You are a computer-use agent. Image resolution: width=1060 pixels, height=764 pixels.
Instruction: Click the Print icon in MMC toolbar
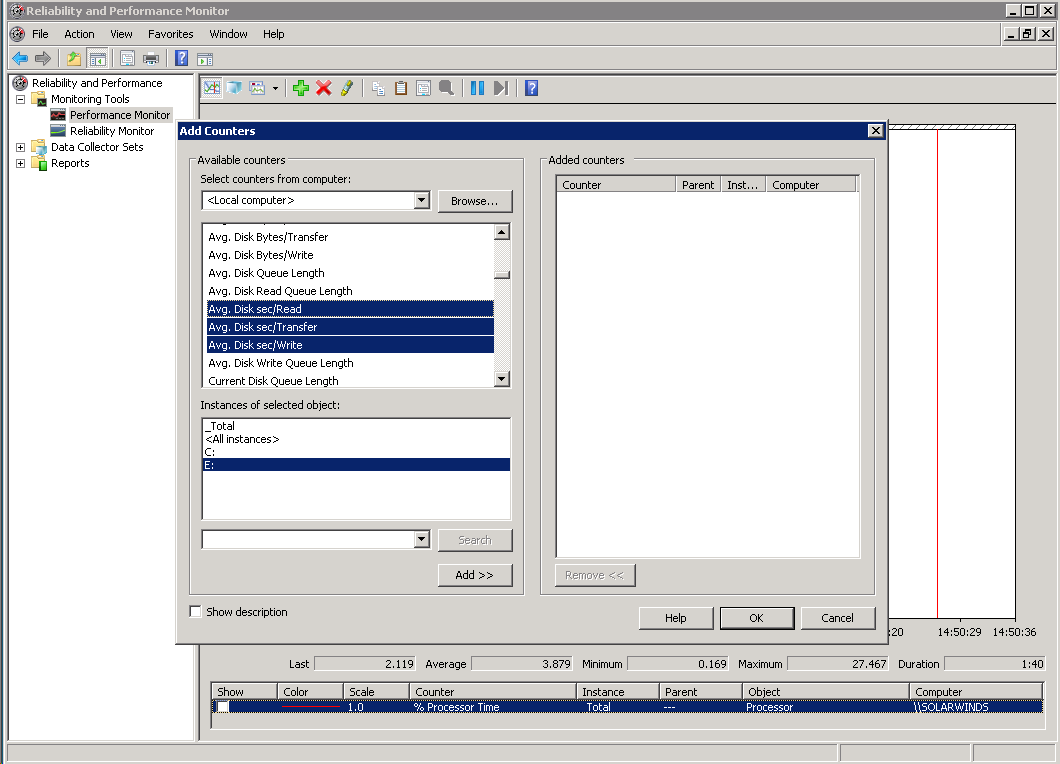pyautogui.click(x=151, y=59)
